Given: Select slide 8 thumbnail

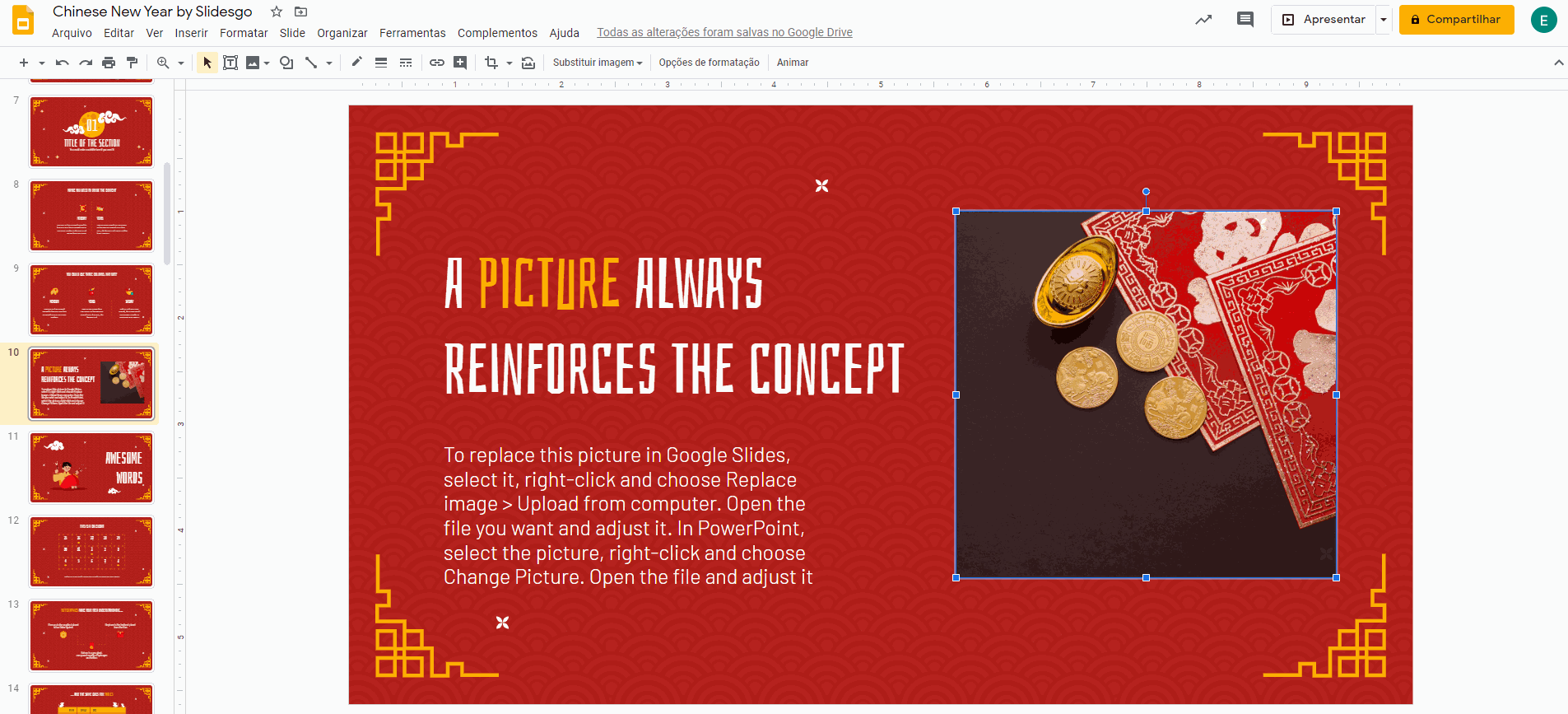Looking at the screenshot, I should click(91, 216).
